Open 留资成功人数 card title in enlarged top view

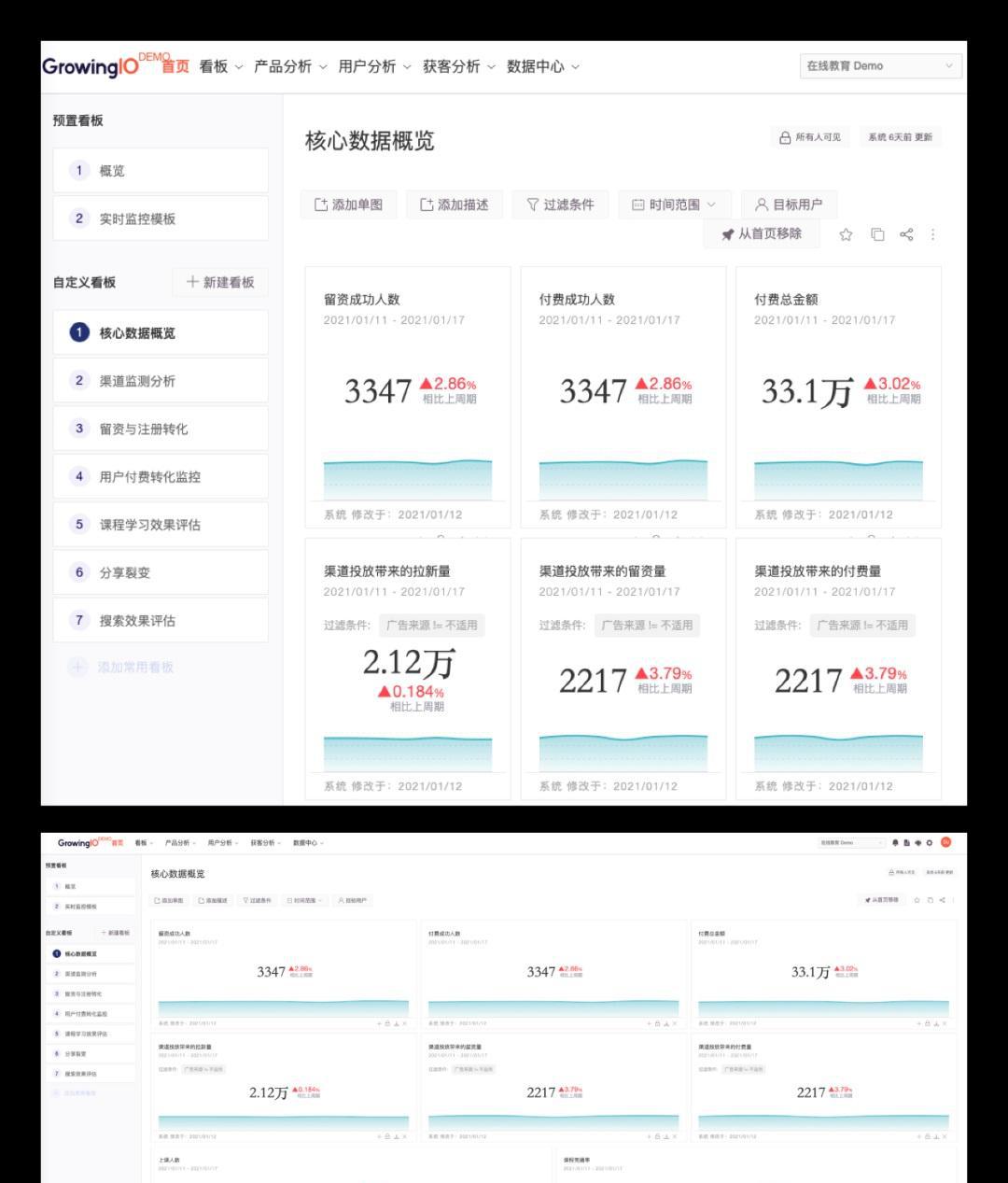click(361, 300)
